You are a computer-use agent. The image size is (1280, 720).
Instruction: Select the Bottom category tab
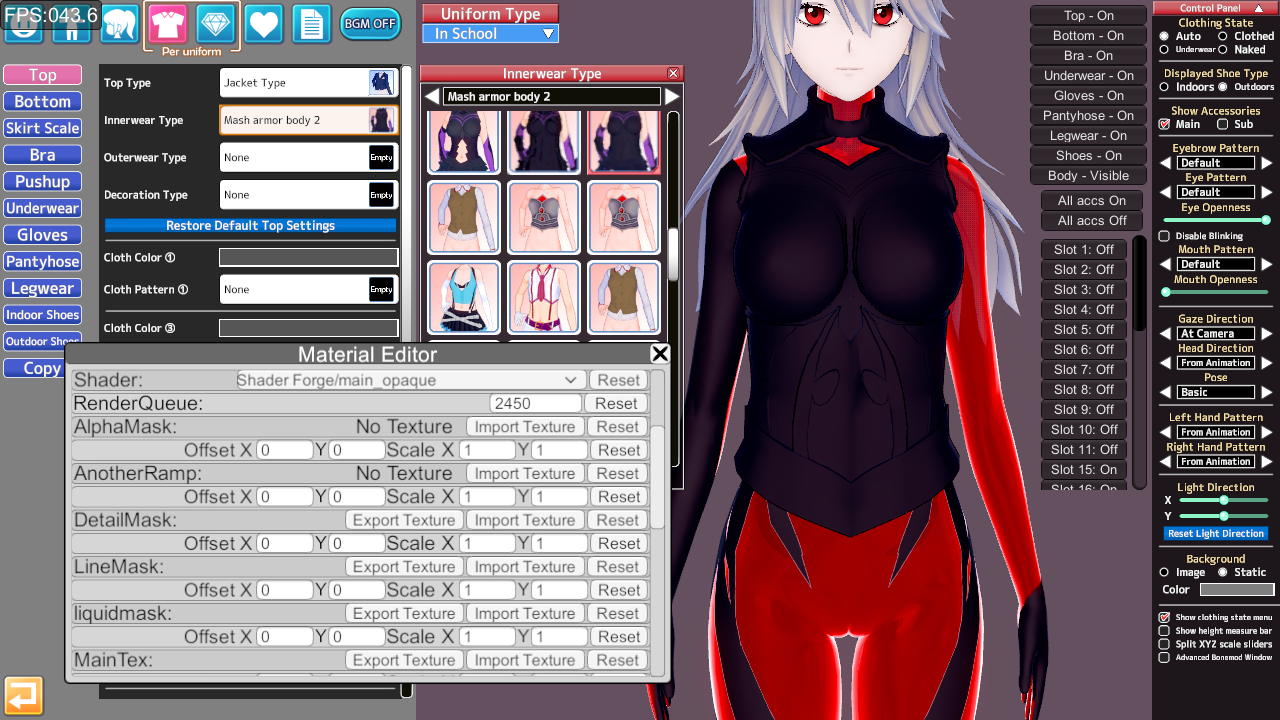(42, 102)
